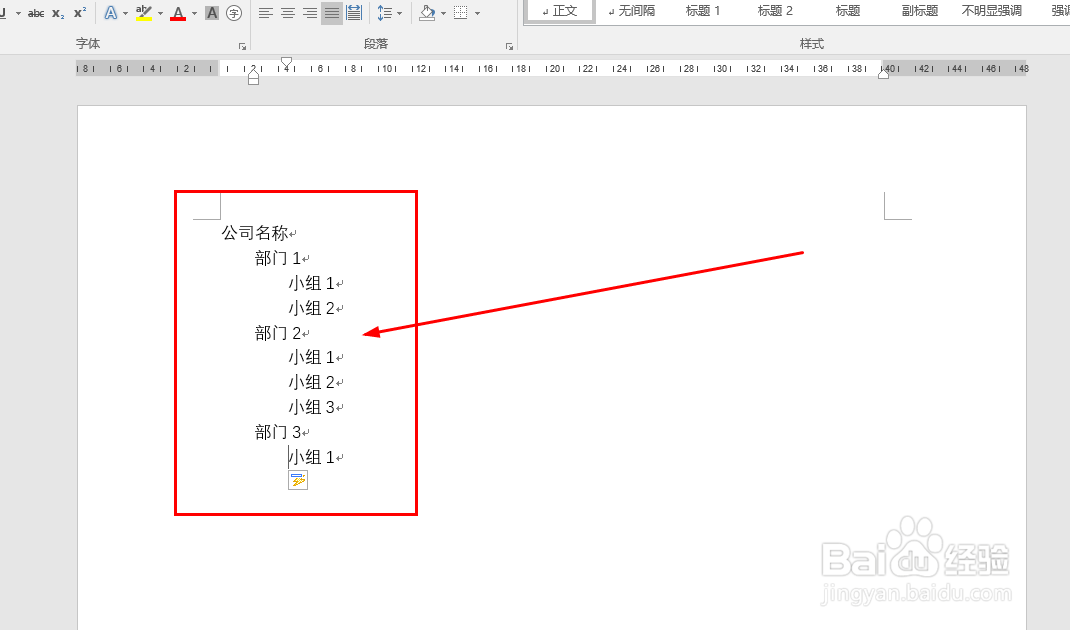Toggle center alignment in the paragraph group
The image size is (1070, 630).
(287, 13)
